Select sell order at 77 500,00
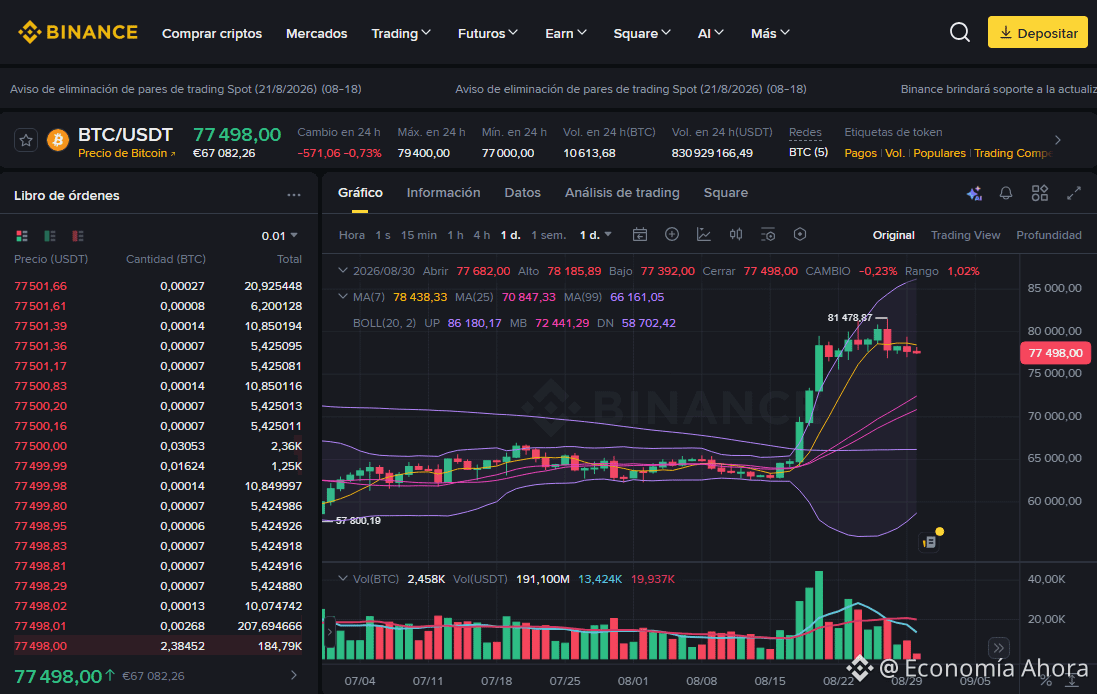The height and width of the screenshot is (694, 1097). click(158, 446)
